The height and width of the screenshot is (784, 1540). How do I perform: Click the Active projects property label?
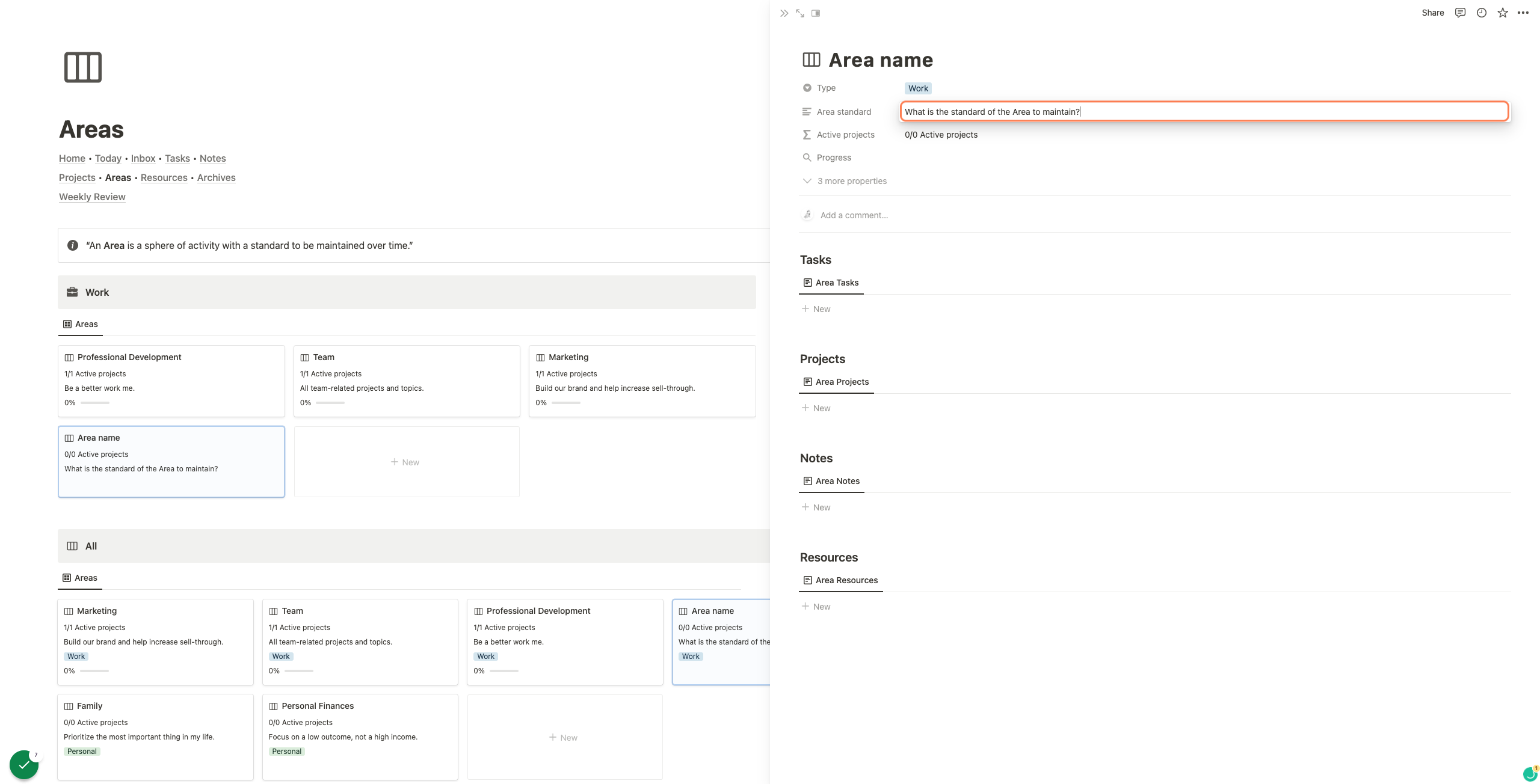coord(845,135)
